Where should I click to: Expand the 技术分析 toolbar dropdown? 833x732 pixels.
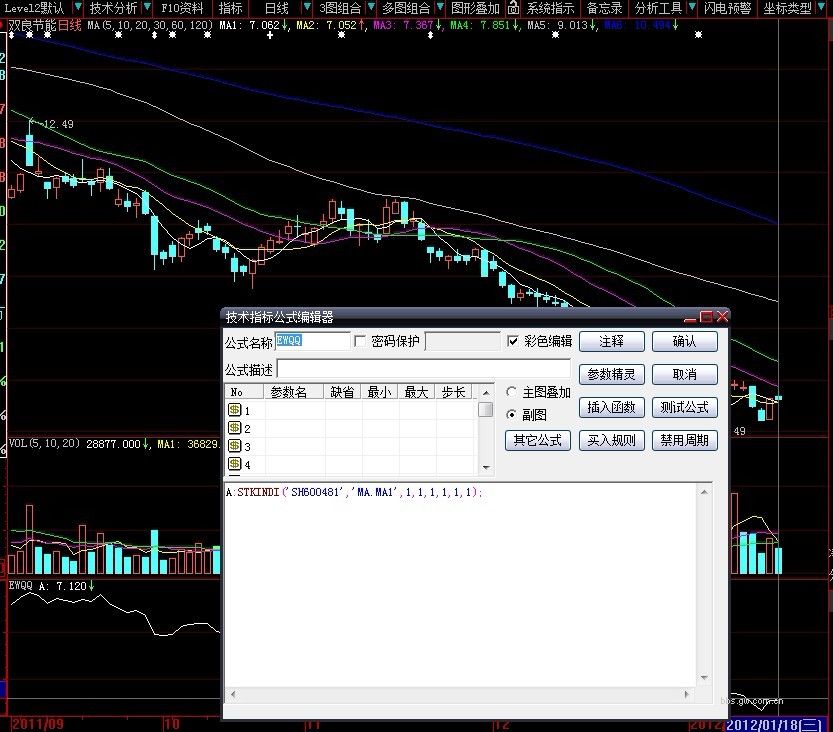pyautogui.click(x=114, y=8)
